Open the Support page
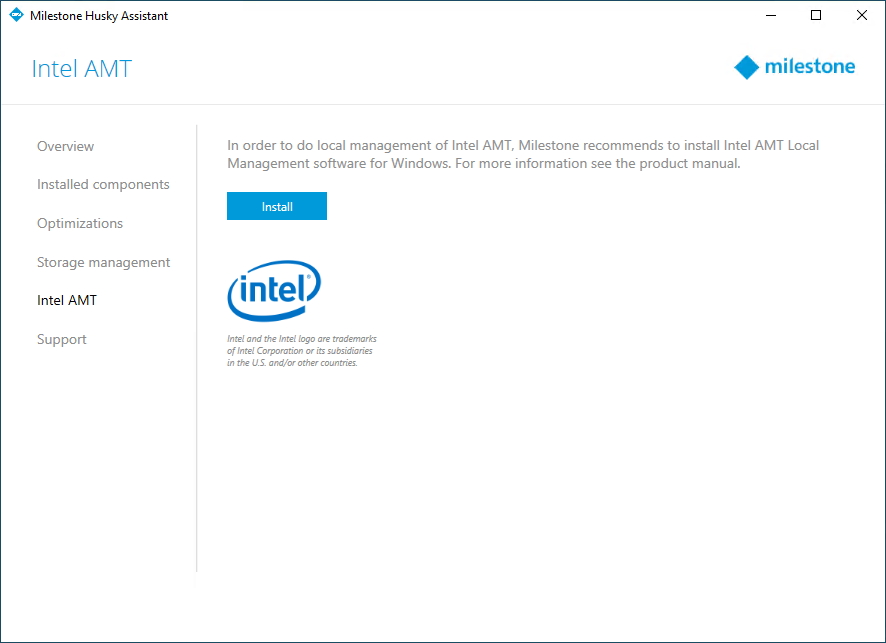Viewport: 886px width, 643px height. tap(62, 339)
